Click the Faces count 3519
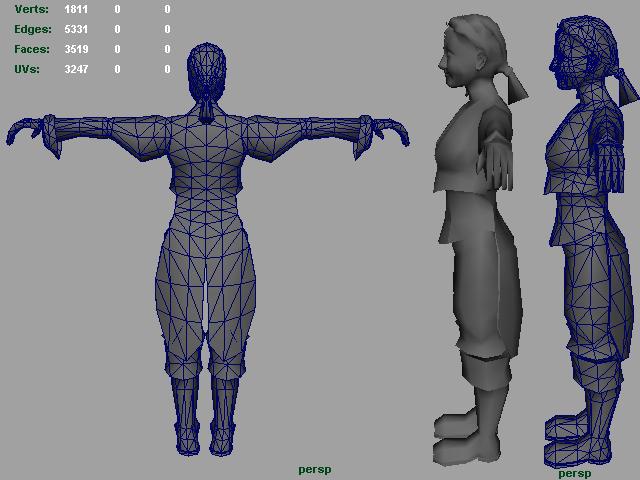 [x=76, y=49]
